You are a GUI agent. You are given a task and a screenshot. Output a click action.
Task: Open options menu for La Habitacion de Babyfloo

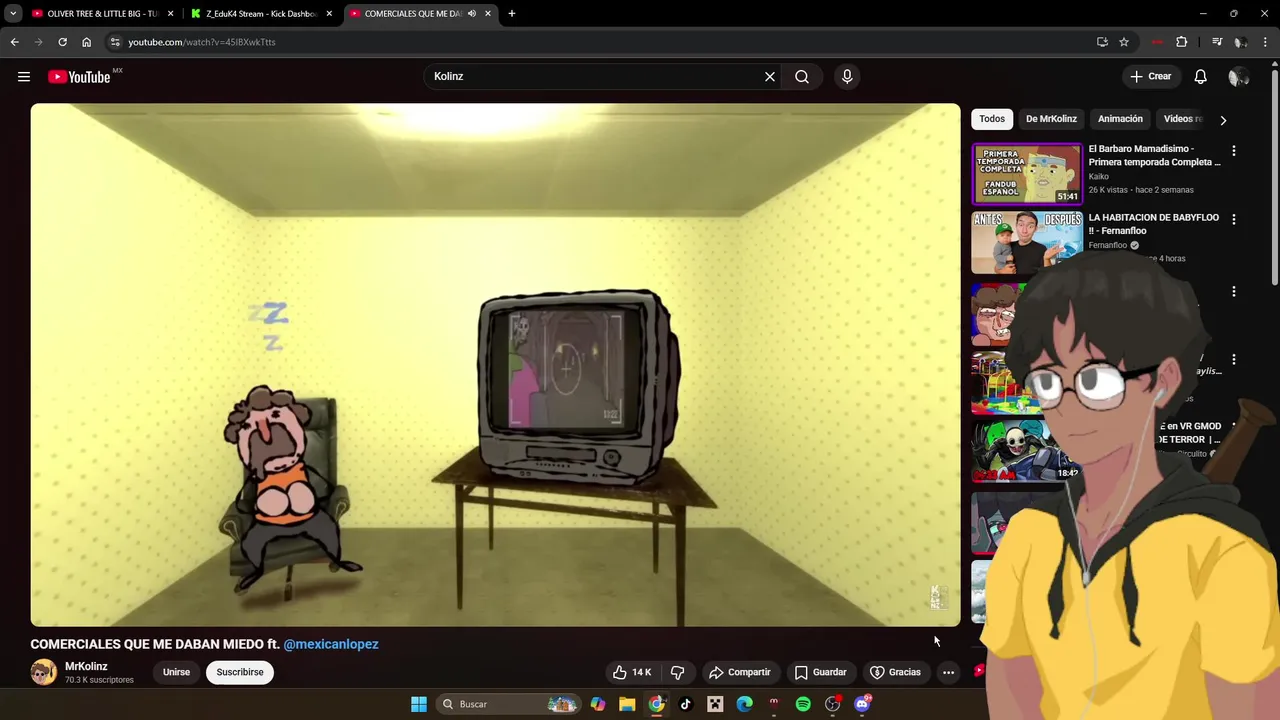pos(1234,219)
